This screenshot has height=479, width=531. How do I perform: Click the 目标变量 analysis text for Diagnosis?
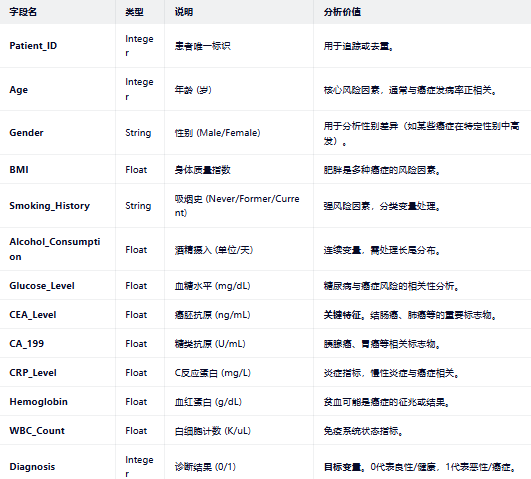click(x=420, y=467)
